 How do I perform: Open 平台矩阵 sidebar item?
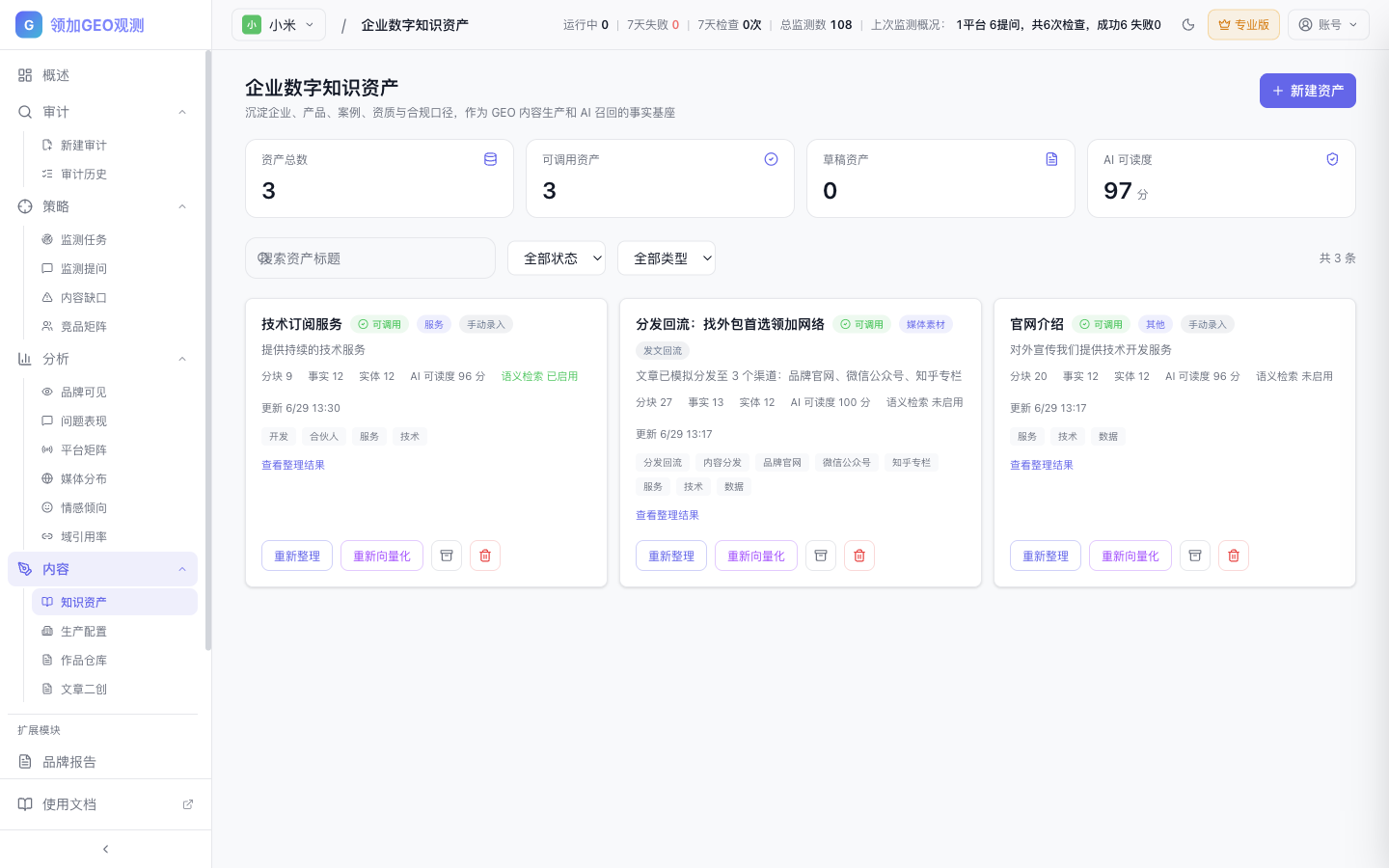click(115, 449)
